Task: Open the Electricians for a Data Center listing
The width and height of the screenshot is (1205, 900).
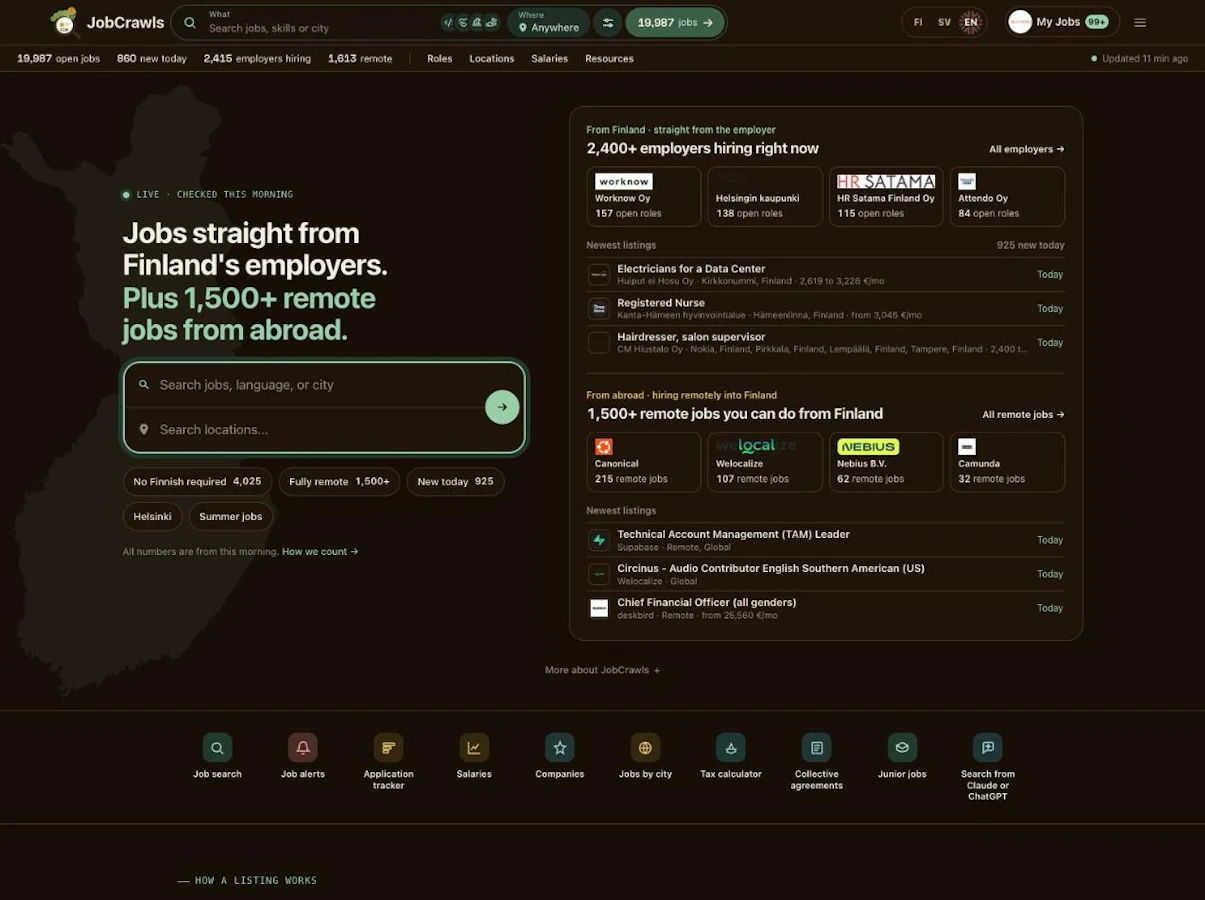Action: coord(826,275)
